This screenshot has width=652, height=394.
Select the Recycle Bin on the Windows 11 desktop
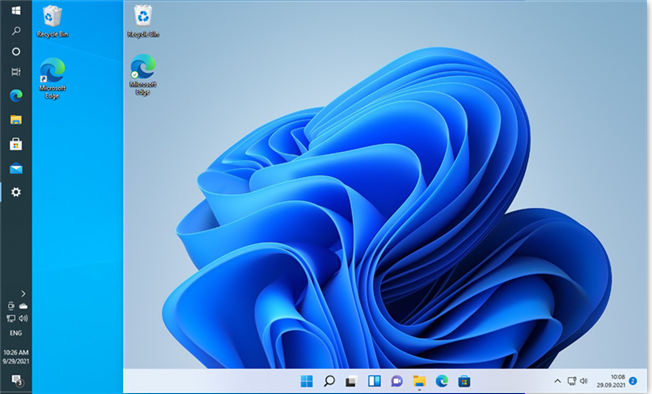click(143, 22)
